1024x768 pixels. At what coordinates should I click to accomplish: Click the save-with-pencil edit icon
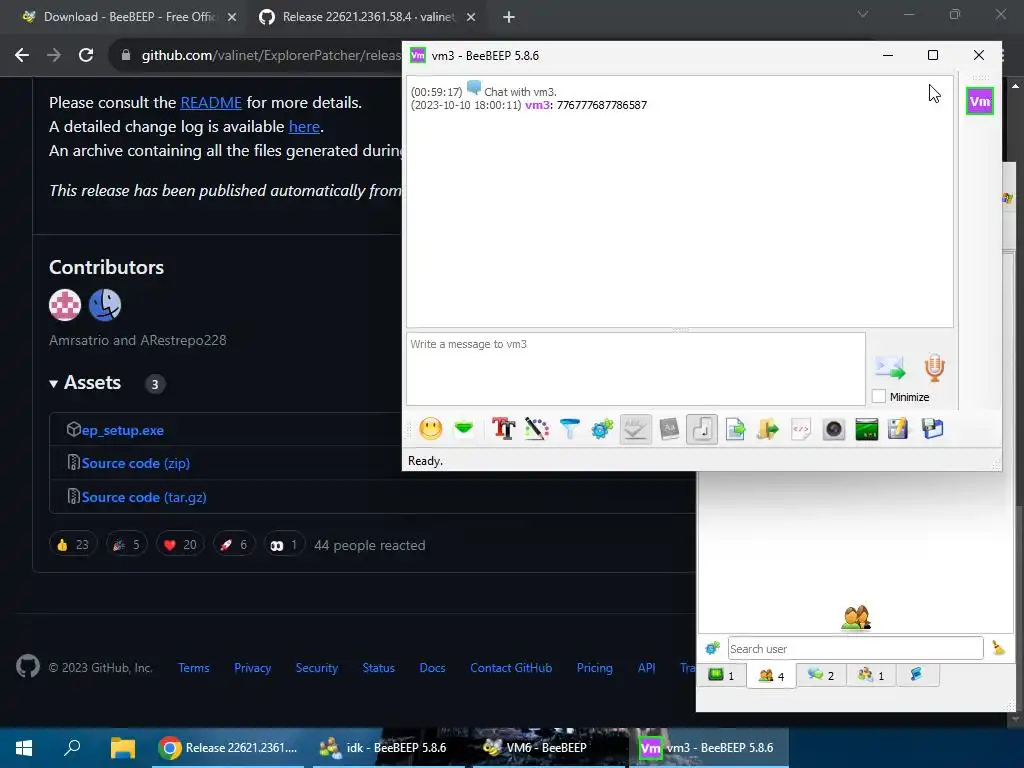click(899, 429)
